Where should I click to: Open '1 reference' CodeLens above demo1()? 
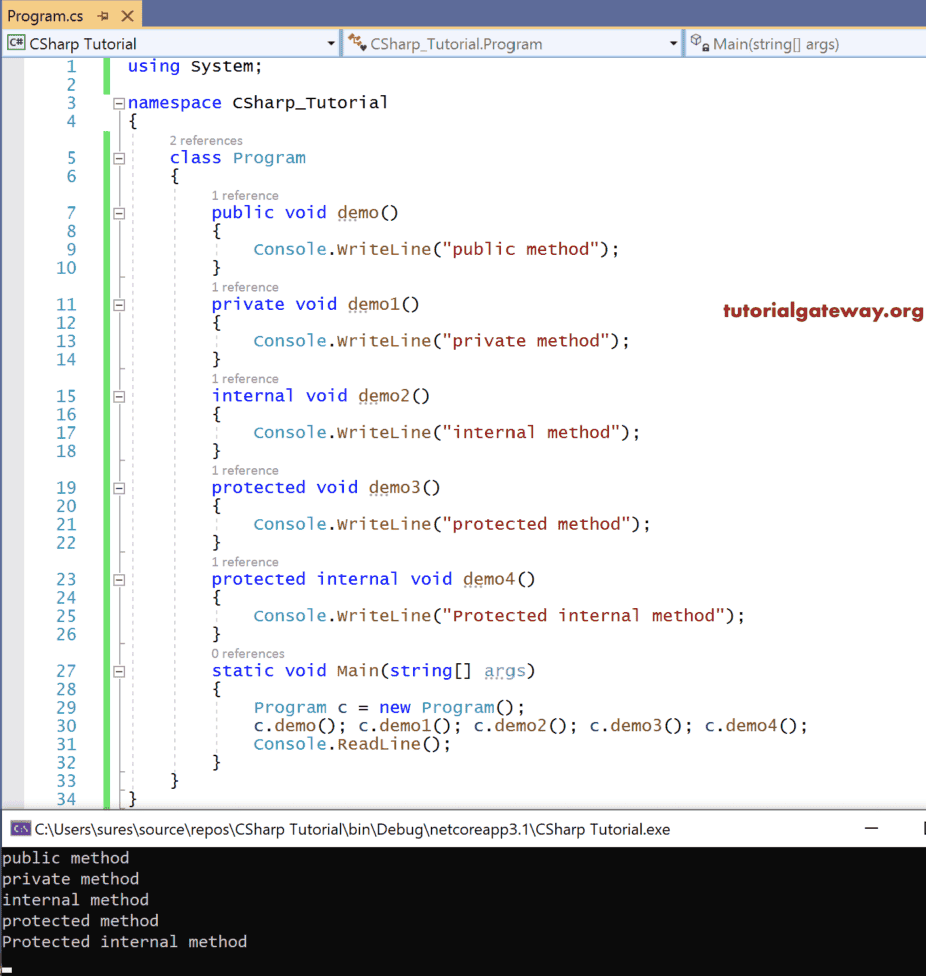[x=245, y=287]
